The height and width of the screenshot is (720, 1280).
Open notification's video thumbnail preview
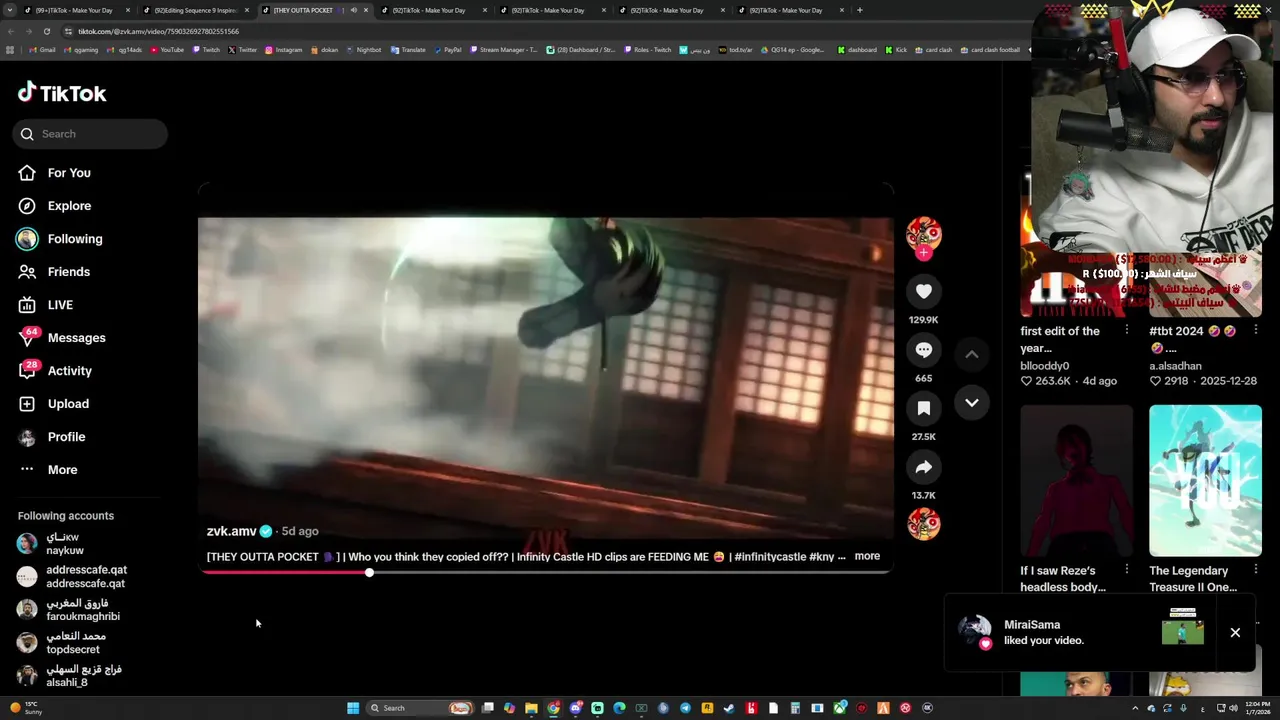(1183, 627)
